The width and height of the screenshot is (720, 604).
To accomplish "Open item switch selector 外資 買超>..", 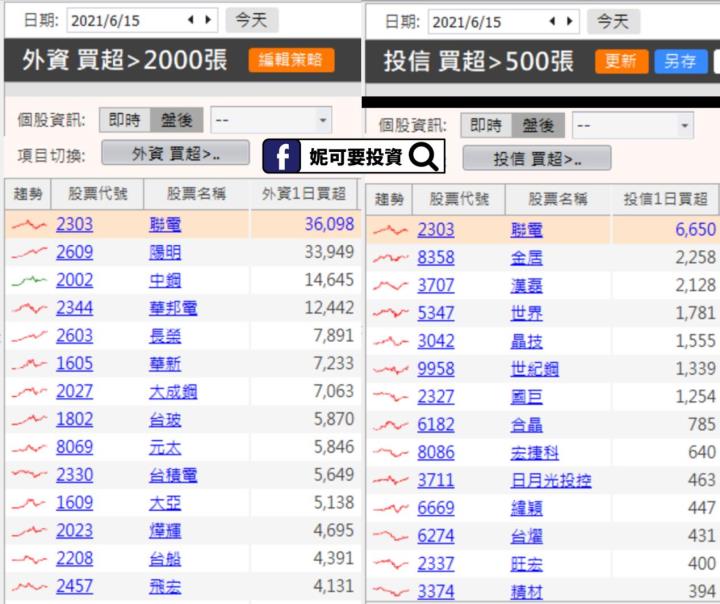I will click(x=175, y=153).
